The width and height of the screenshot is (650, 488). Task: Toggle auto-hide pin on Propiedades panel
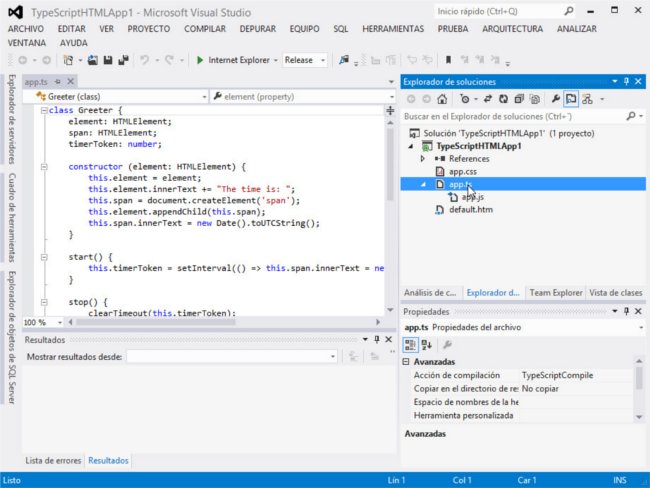tap(626, 311)
